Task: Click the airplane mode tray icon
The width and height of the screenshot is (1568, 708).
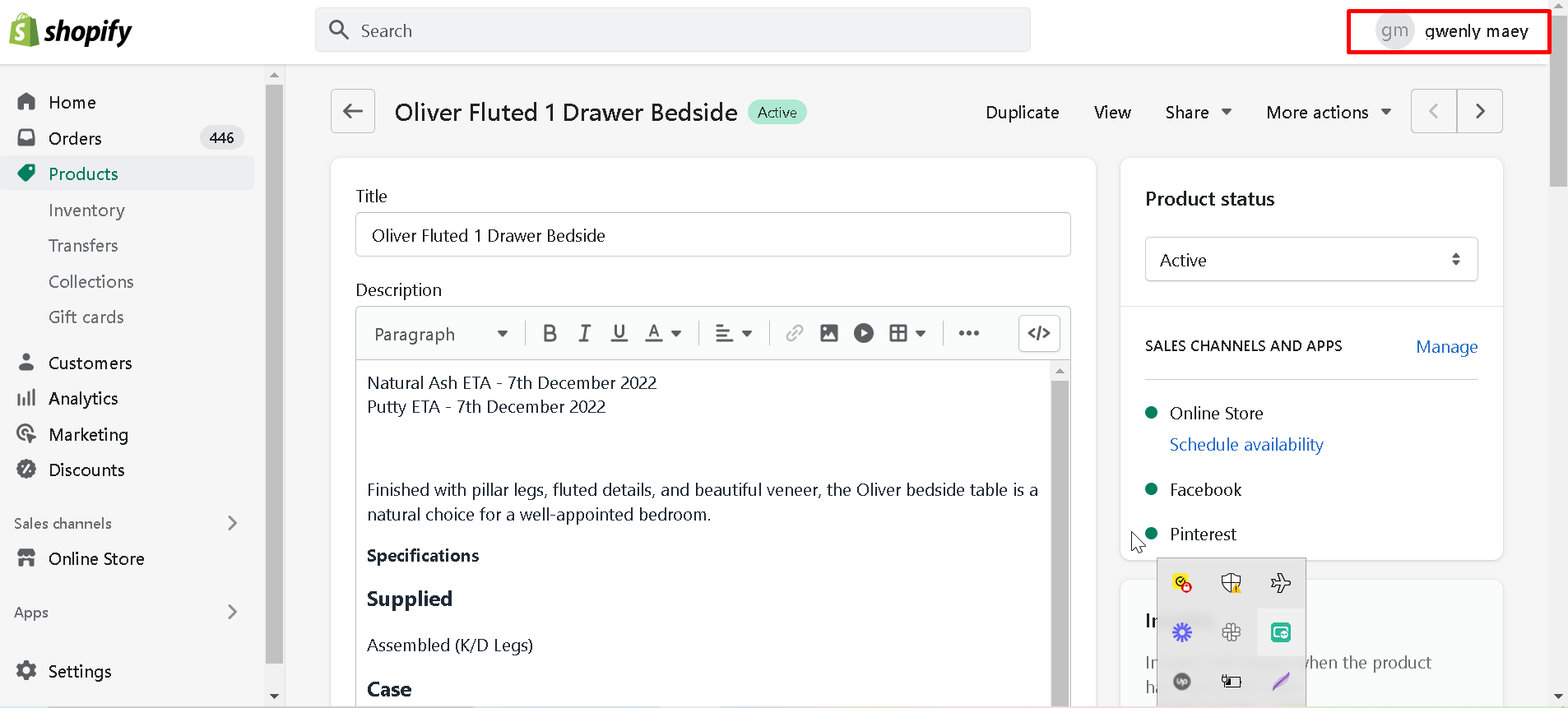Action: [x=1281, y=583]
